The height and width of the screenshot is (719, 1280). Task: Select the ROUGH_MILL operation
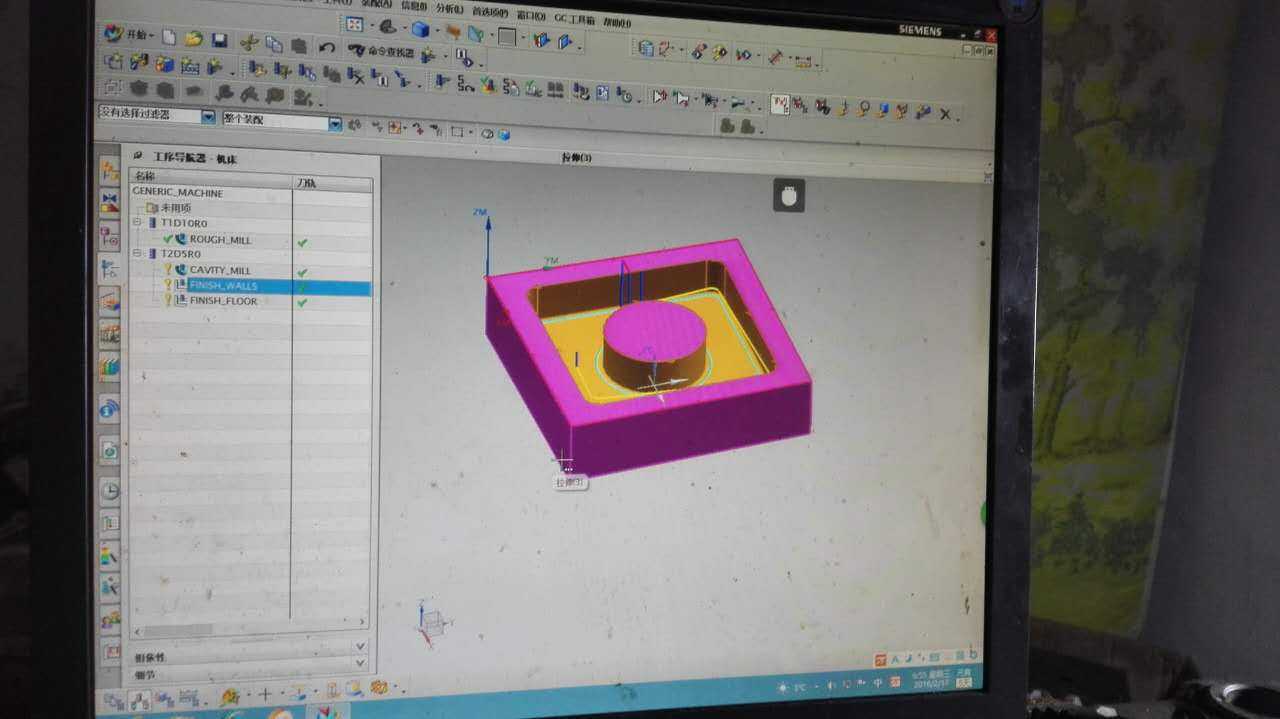[x=220, y=240]
